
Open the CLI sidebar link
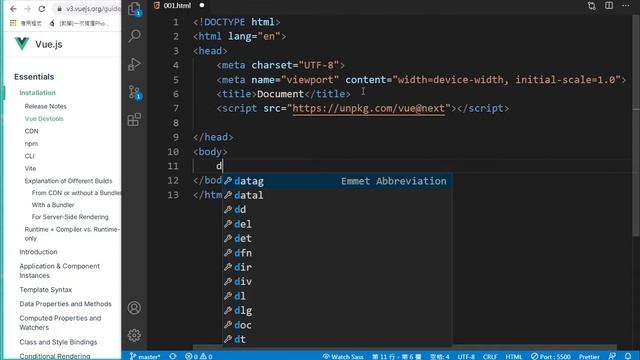[29, 156]
